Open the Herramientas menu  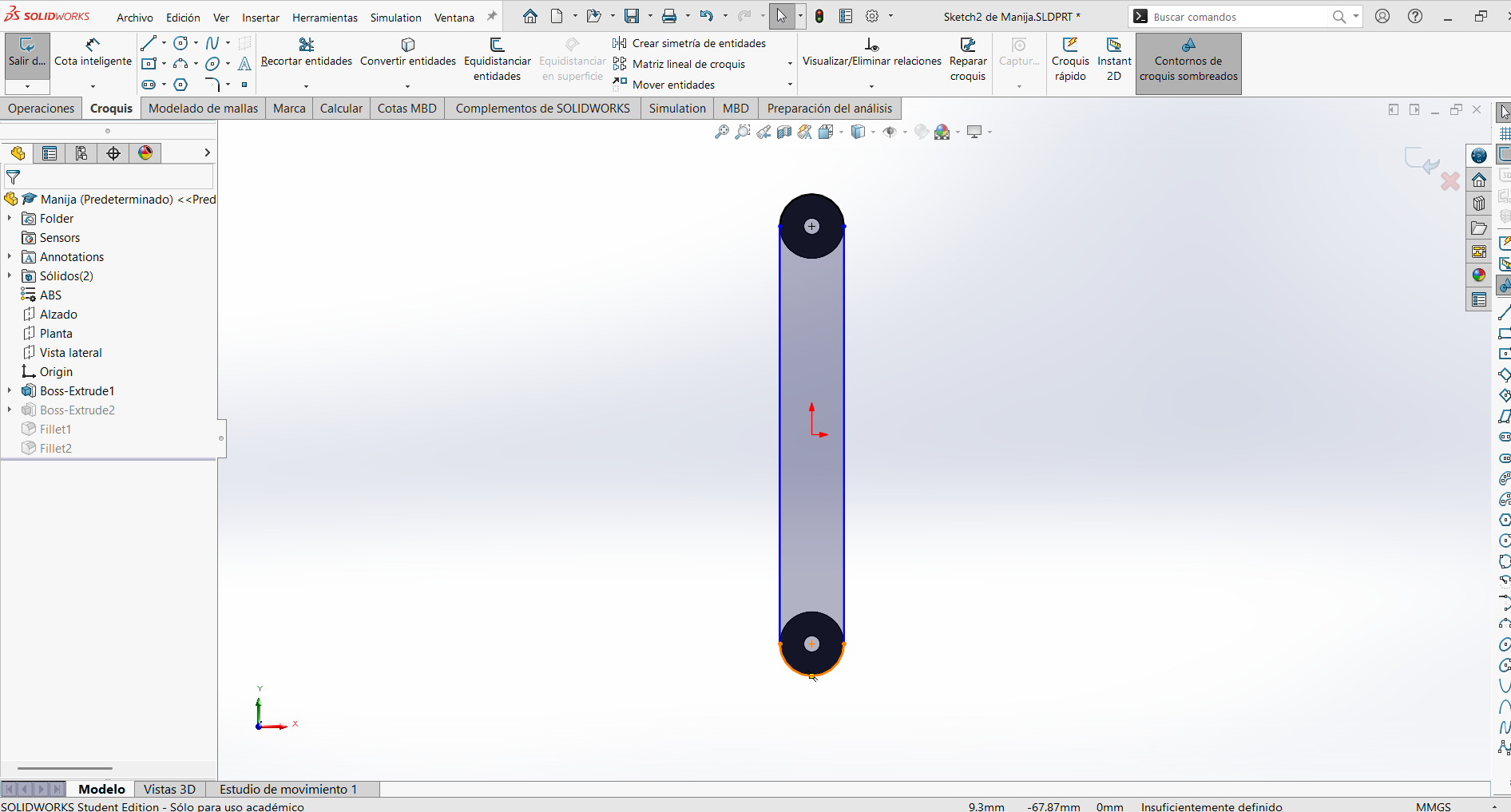325,18
